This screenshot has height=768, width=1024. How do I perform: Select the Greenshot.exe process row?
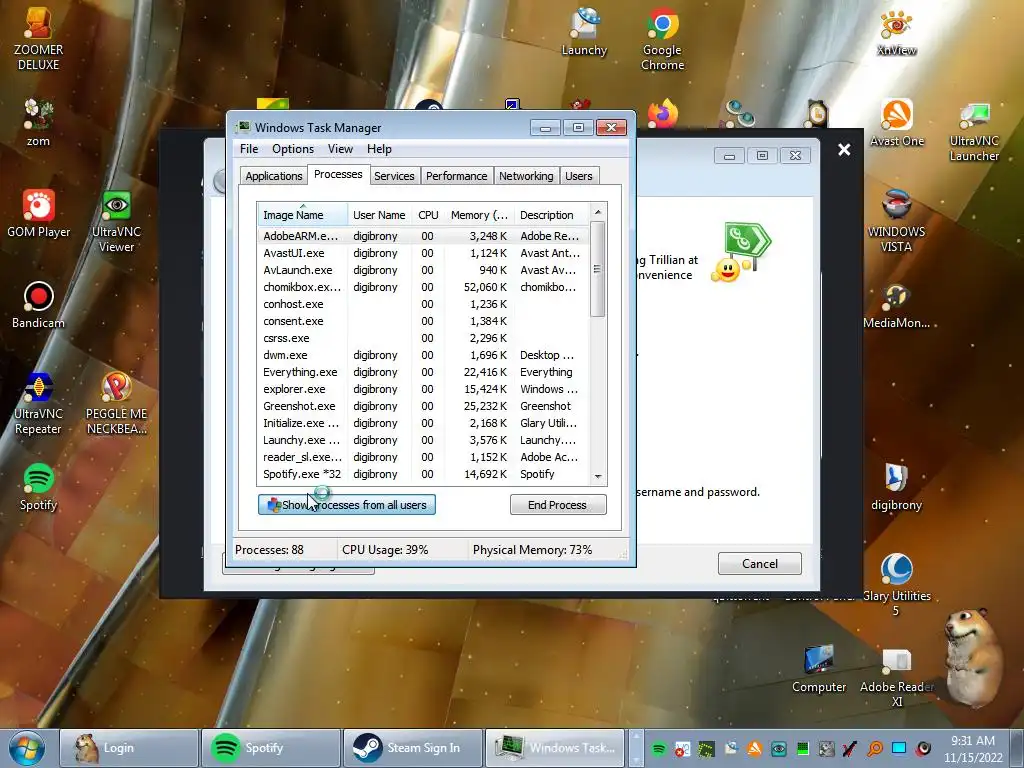pyautogui.click(x=423, y=406)
